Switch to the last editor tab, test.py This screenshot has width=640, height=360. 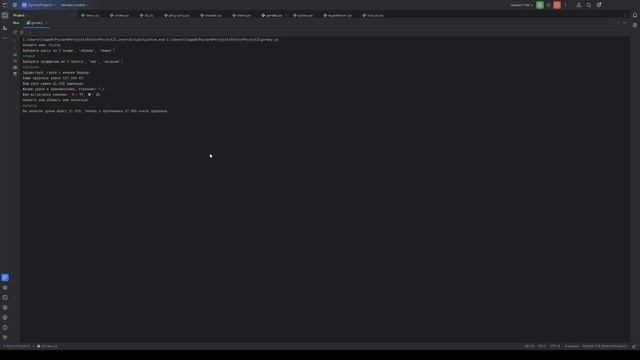(373, 16)
